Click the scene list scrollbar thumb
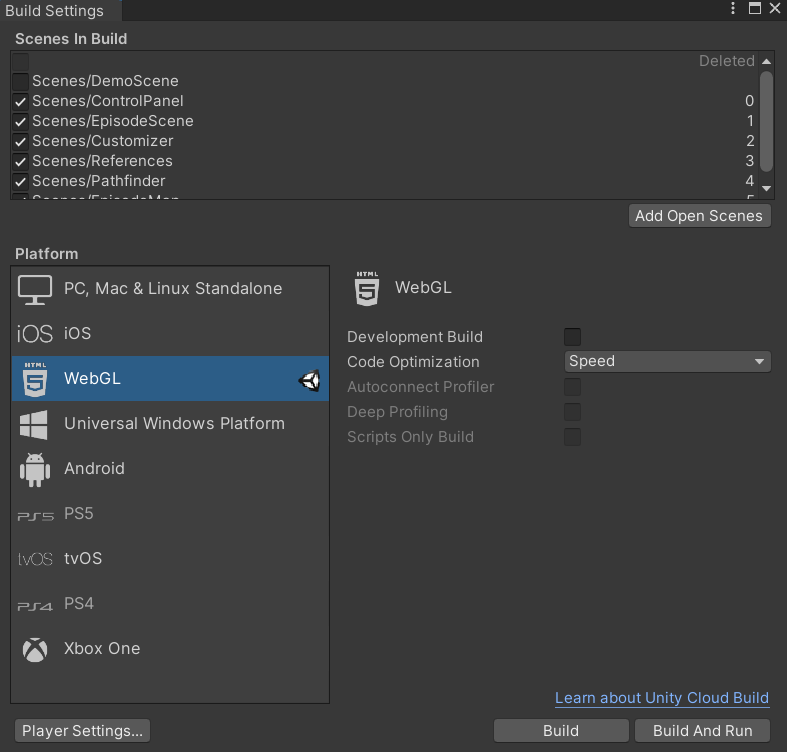This screenshot has width=787, height=752. (766, 121)
